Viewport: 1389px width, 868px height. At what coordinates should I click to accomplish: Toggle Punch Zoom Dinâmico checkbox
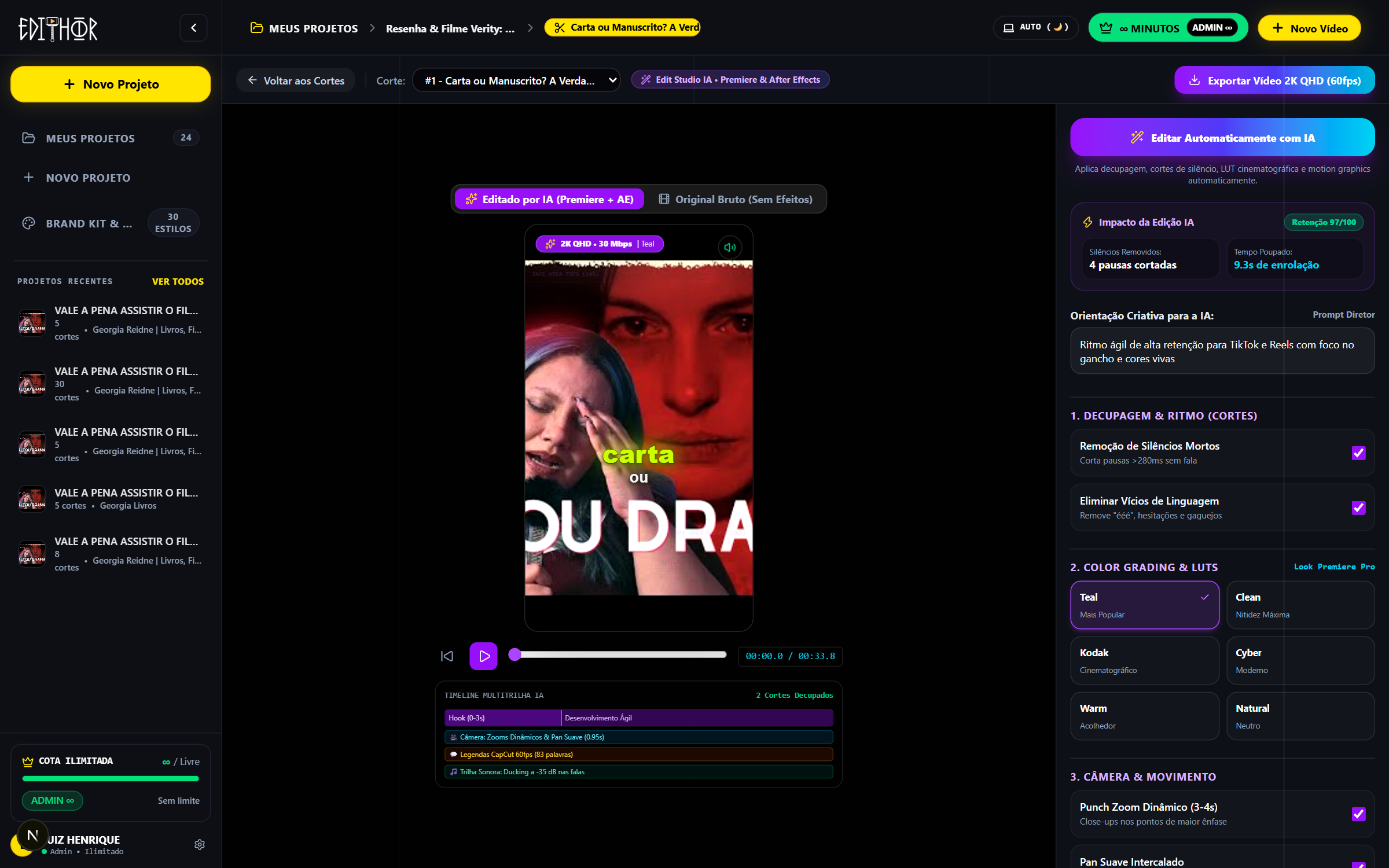click(1358, 814)
